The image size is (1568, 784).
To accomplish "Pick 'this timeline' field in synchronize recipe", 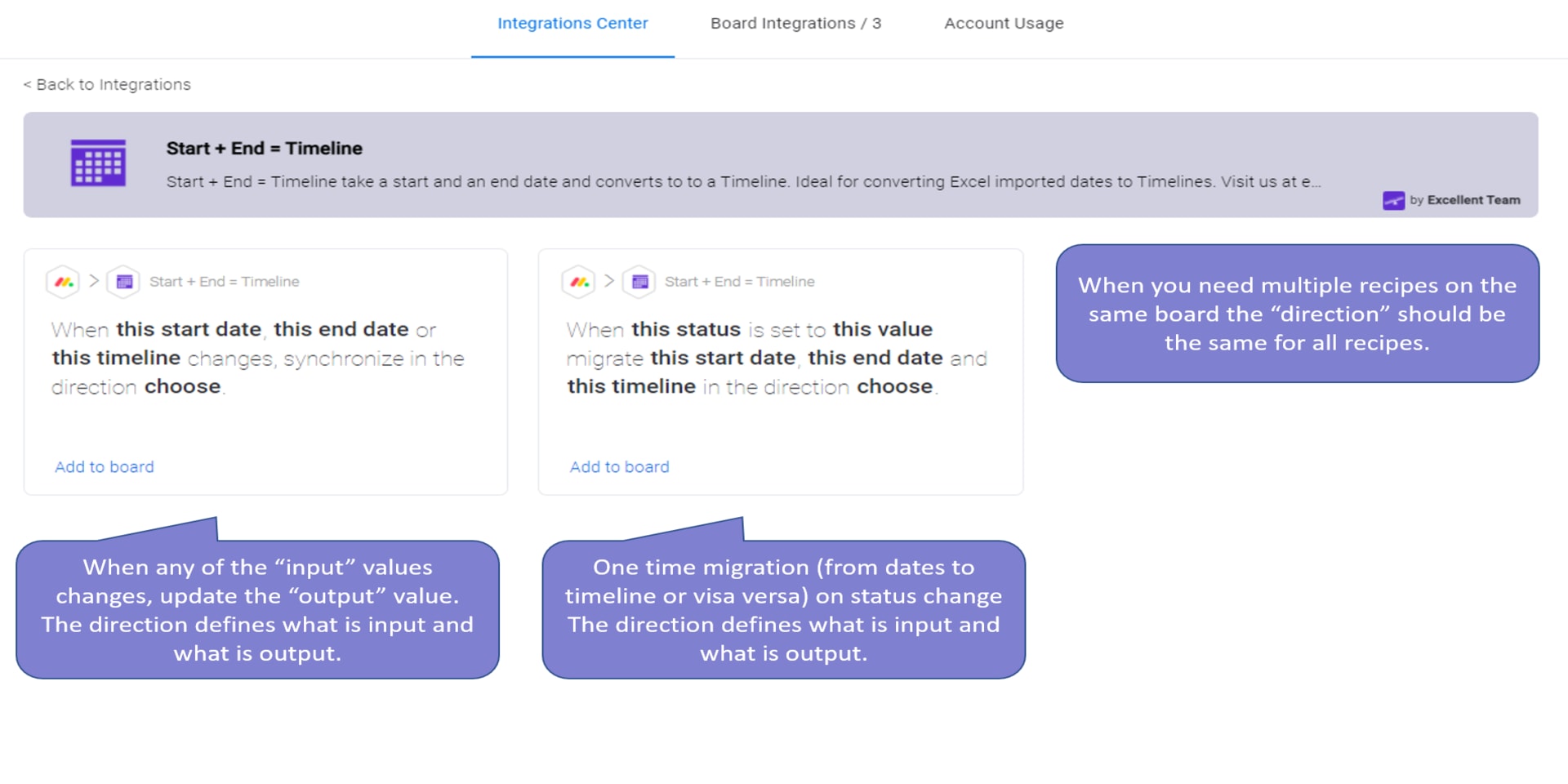I will pyautogui.click(x=116, y=358).
